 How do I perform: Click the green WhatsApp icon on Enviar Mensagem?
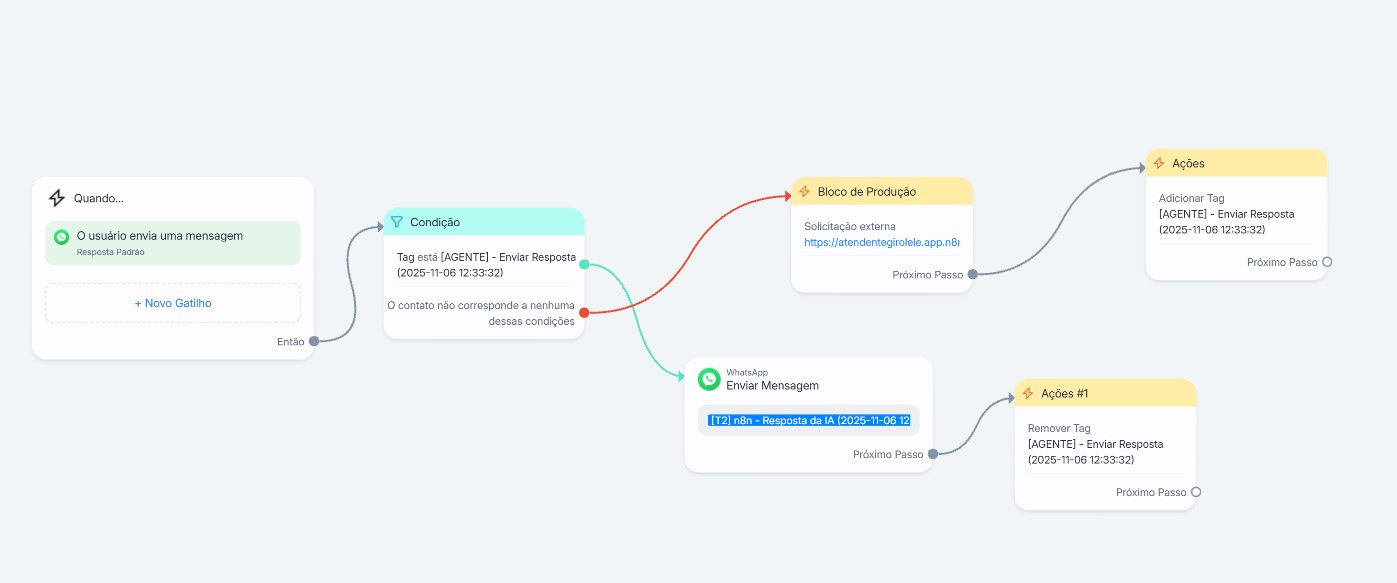coord(709,379)
